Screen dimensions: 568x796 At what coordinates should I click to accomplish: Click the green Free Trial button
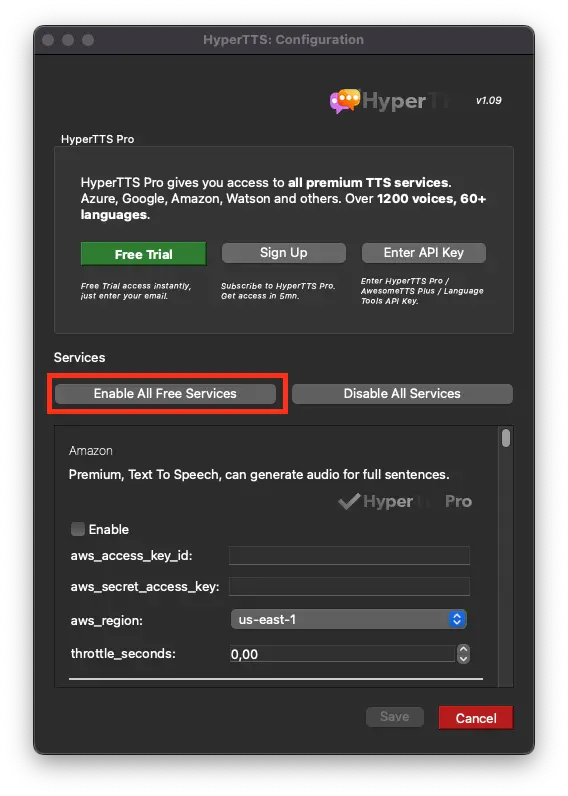(x=144, y=254)
